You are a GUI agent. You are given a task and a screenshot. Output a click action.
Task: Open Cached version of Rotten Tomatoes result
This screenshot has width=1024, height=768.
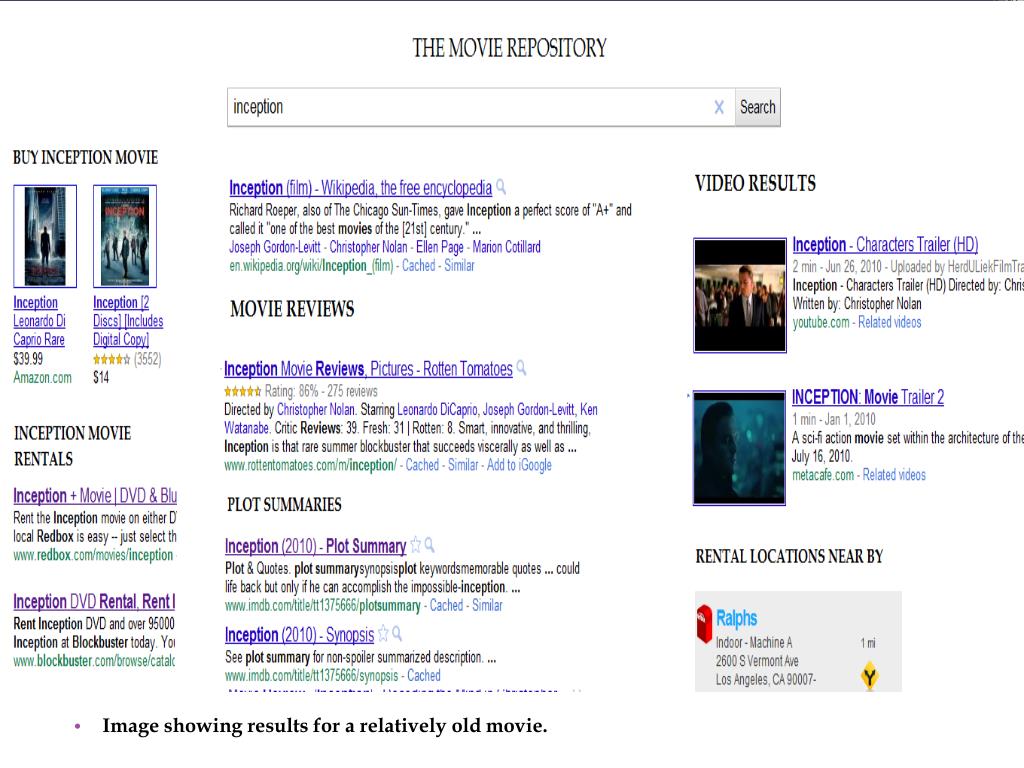pyautogui.click(x=423, y=465)
